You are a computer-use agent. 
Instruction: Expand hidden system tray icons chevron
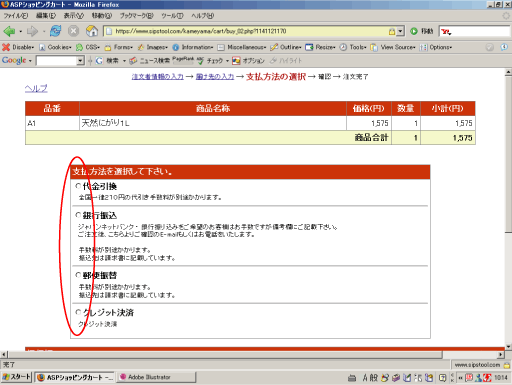pos(461,378)
